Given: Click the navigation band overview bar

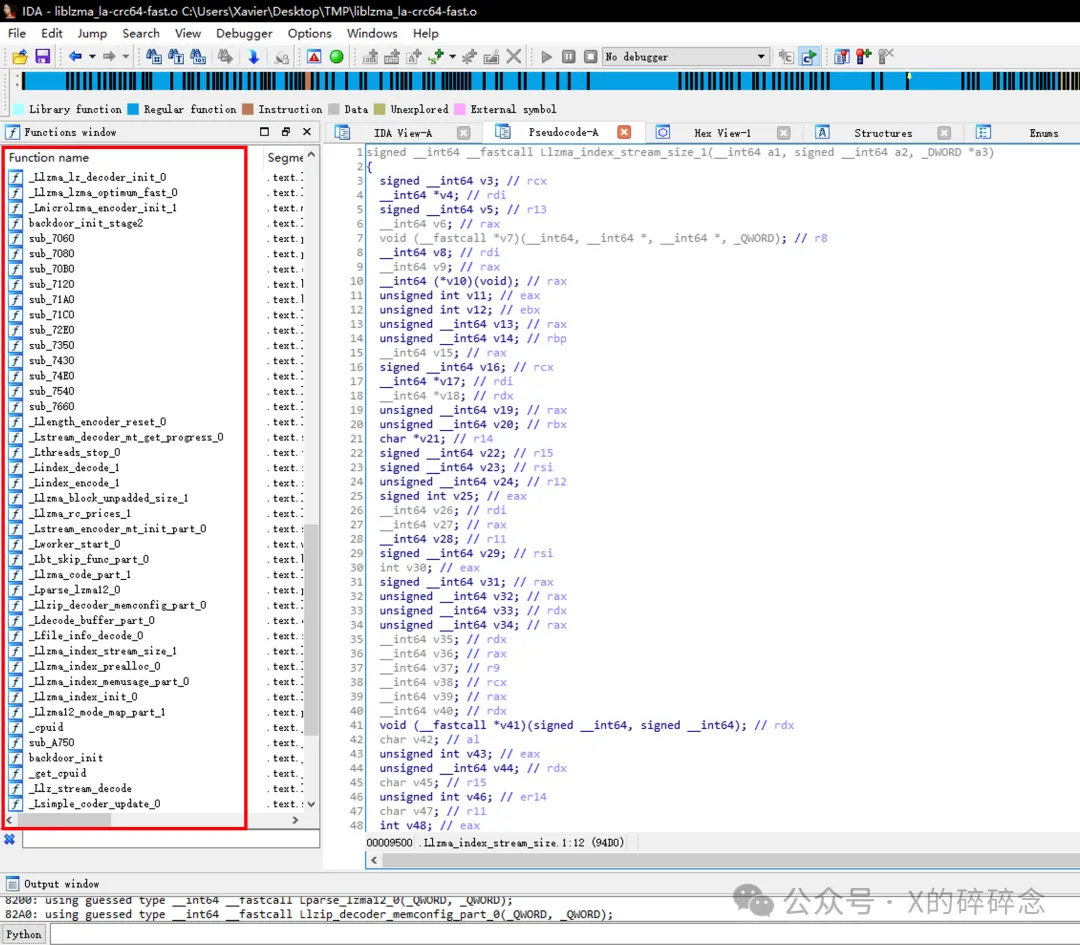Looking at the screenshot, I should 540,81.
